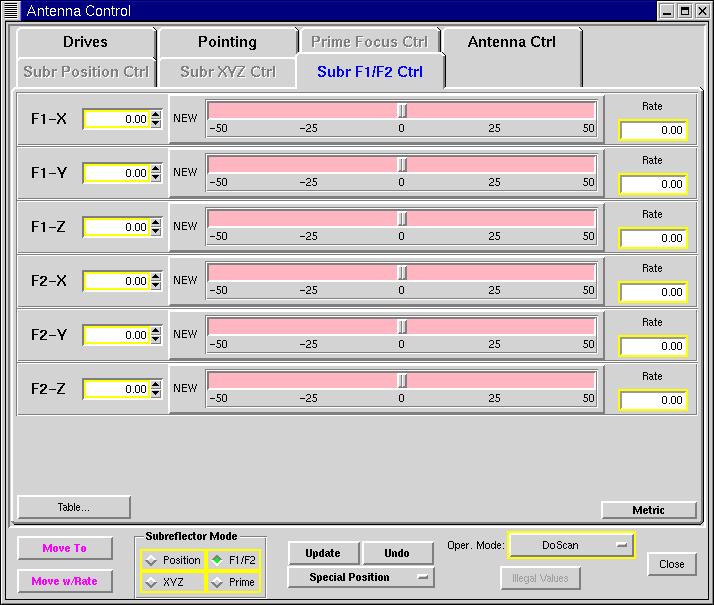Decrease F1-X value with down arrow
The image size is (714, 605).
coord(156,123)
